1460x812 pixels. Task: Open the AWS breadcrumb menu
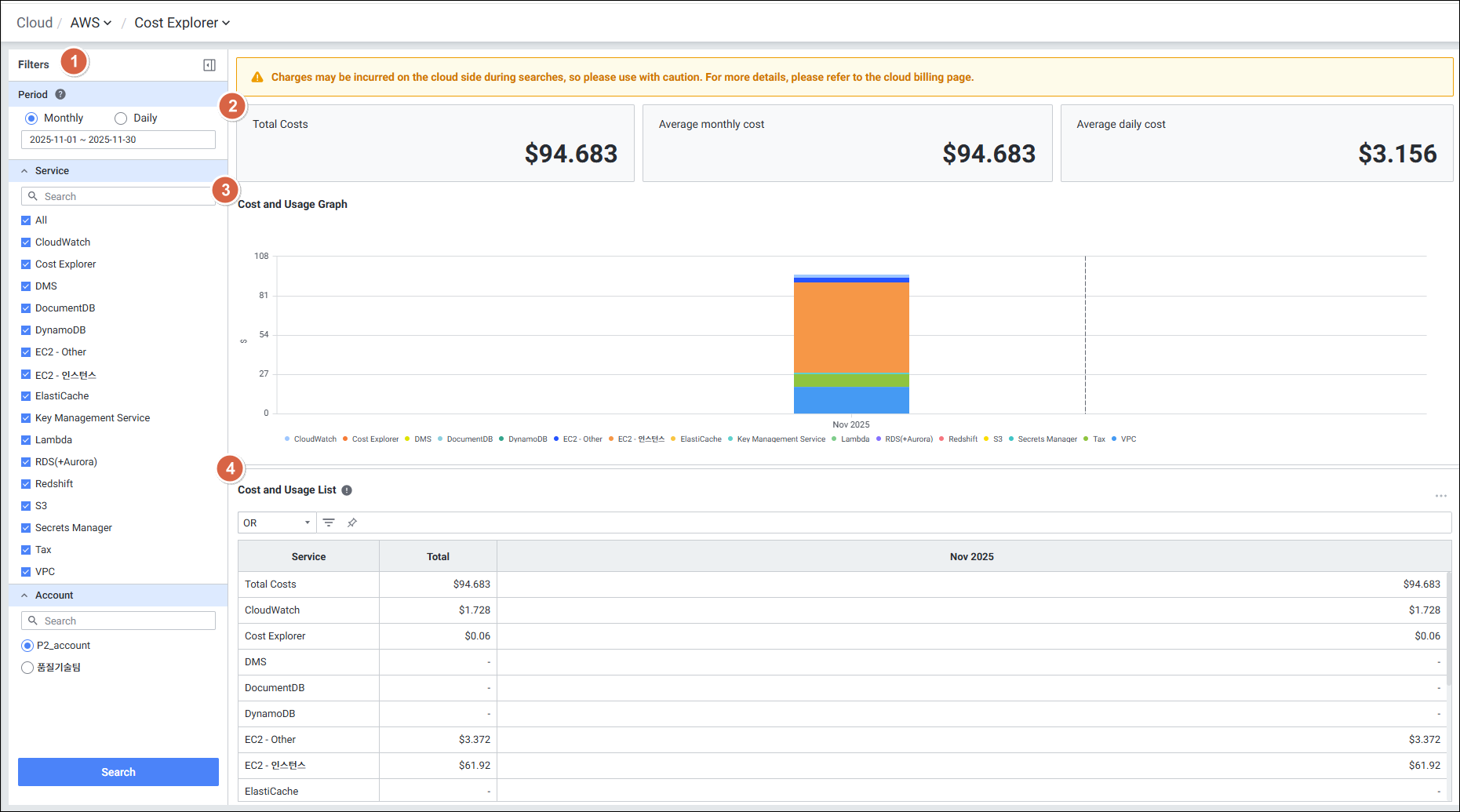click(90, 23)
